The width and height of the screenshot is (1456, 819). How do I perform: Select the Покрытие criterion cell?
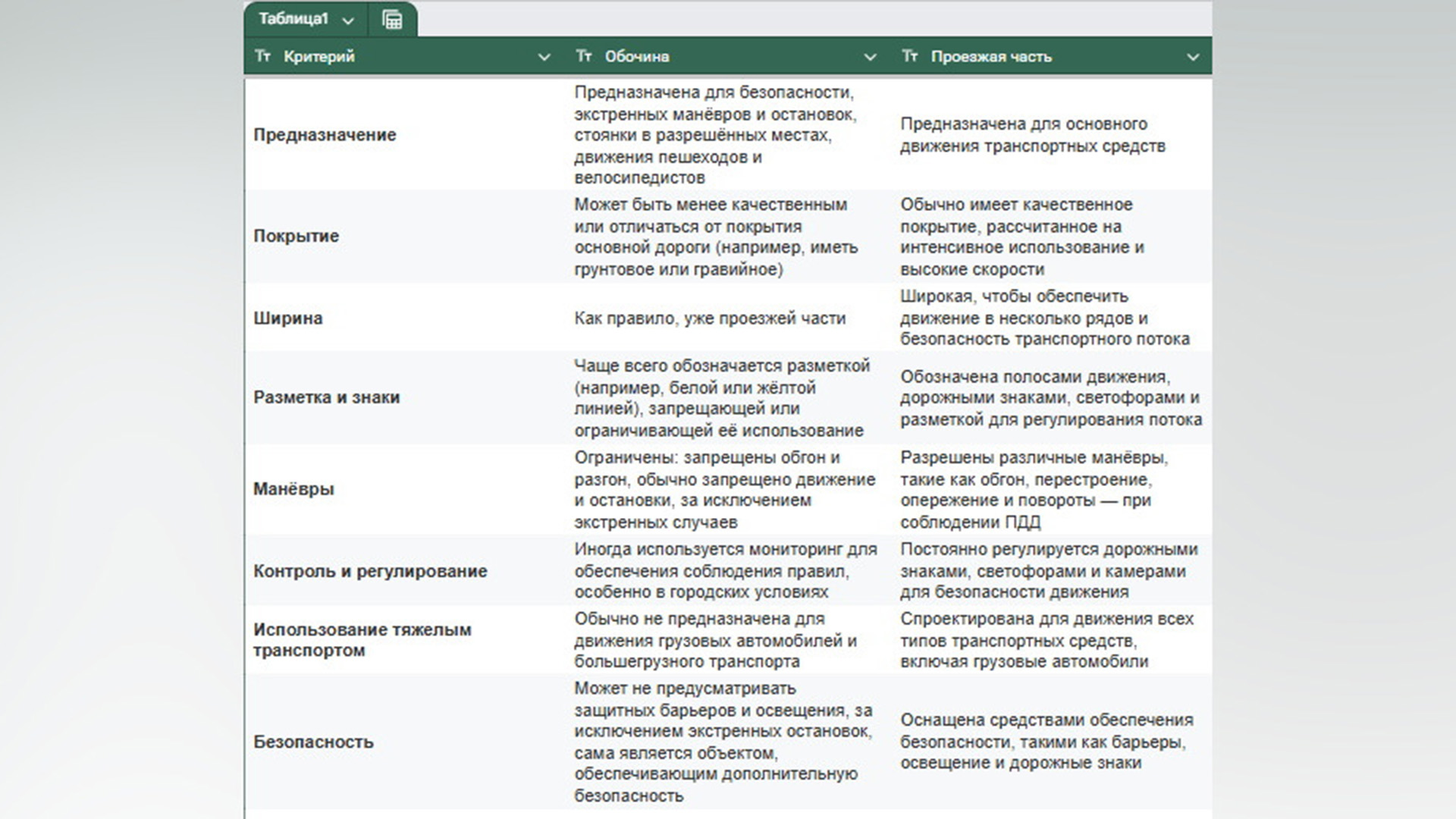pyautogui.click(x=296, y=236)
